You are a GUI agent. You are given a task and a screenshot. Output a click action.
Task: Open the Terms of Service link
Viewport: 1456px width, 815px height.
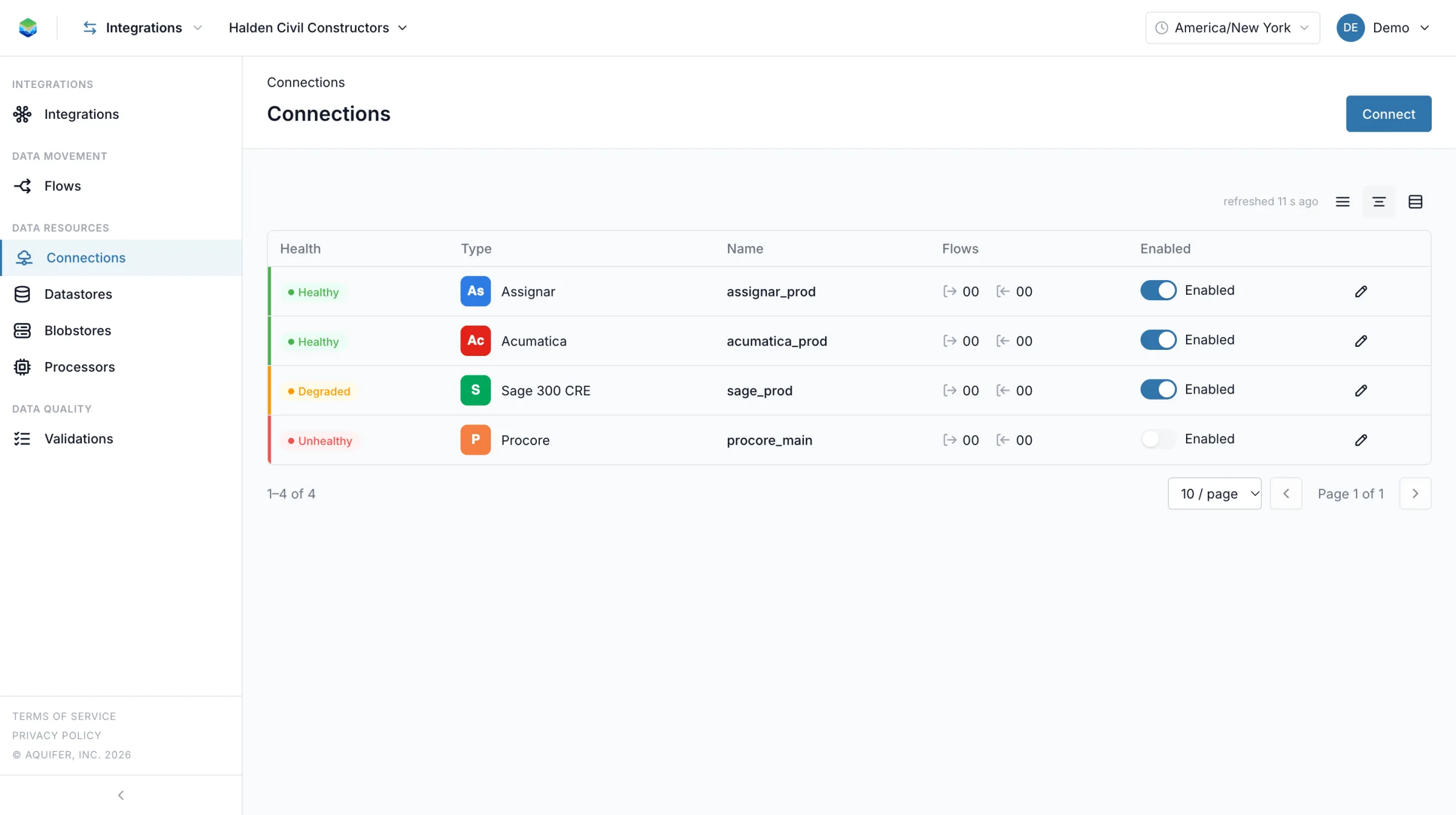64,716
